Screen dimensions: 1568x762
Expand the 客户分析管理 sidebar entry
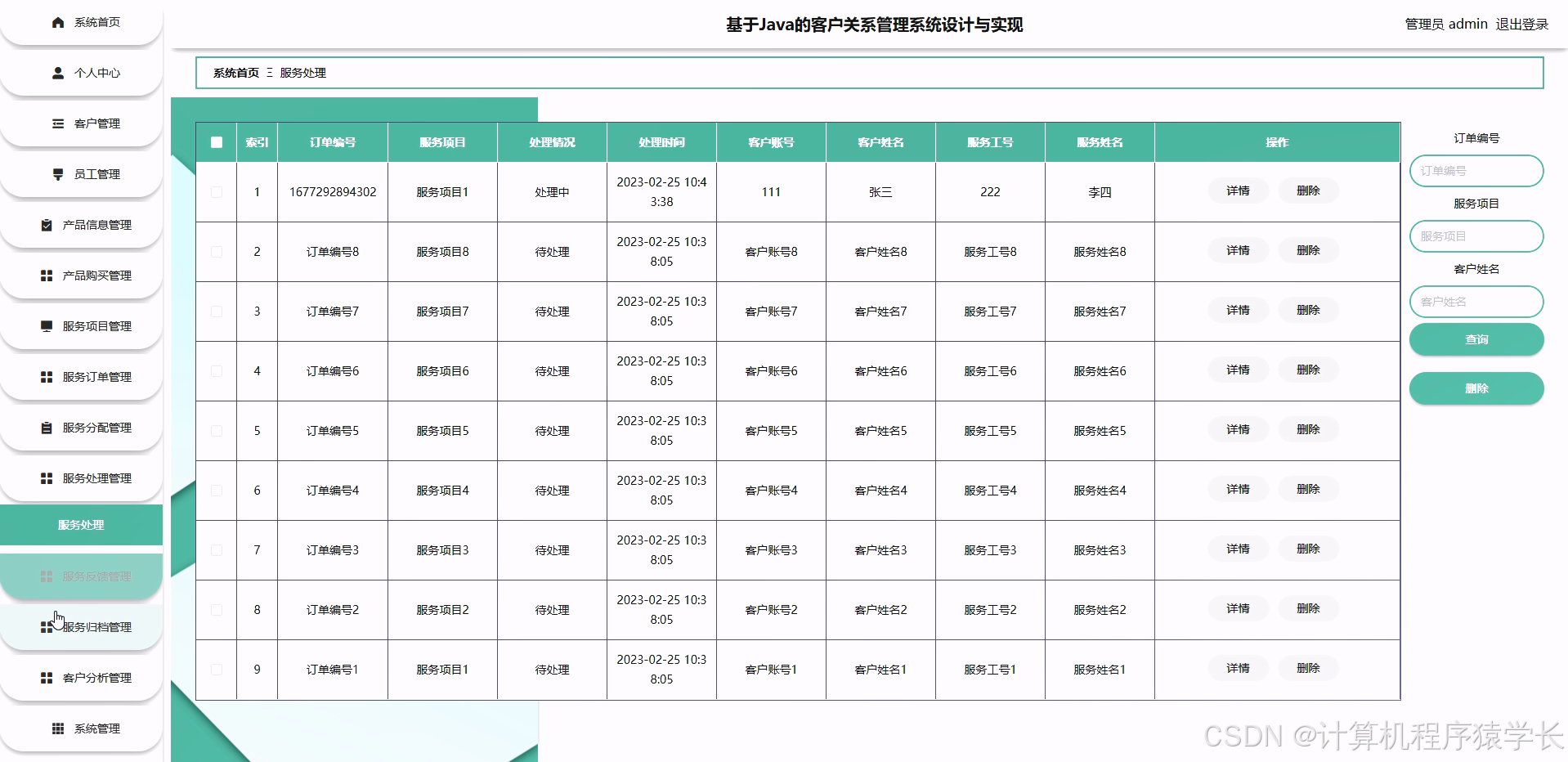point(92,677)
